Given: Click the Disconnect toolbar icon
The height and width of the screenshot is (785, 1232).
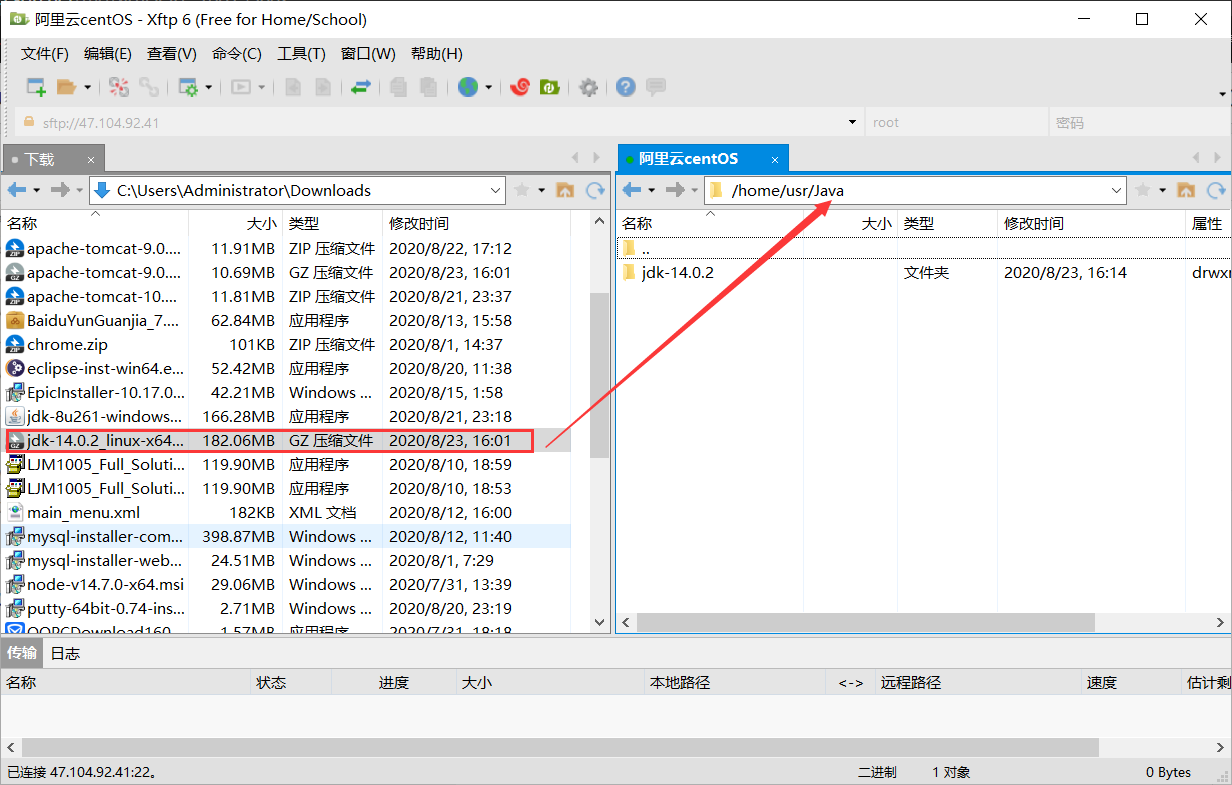Looking at the screenshot, I should [x=119, y=87].
